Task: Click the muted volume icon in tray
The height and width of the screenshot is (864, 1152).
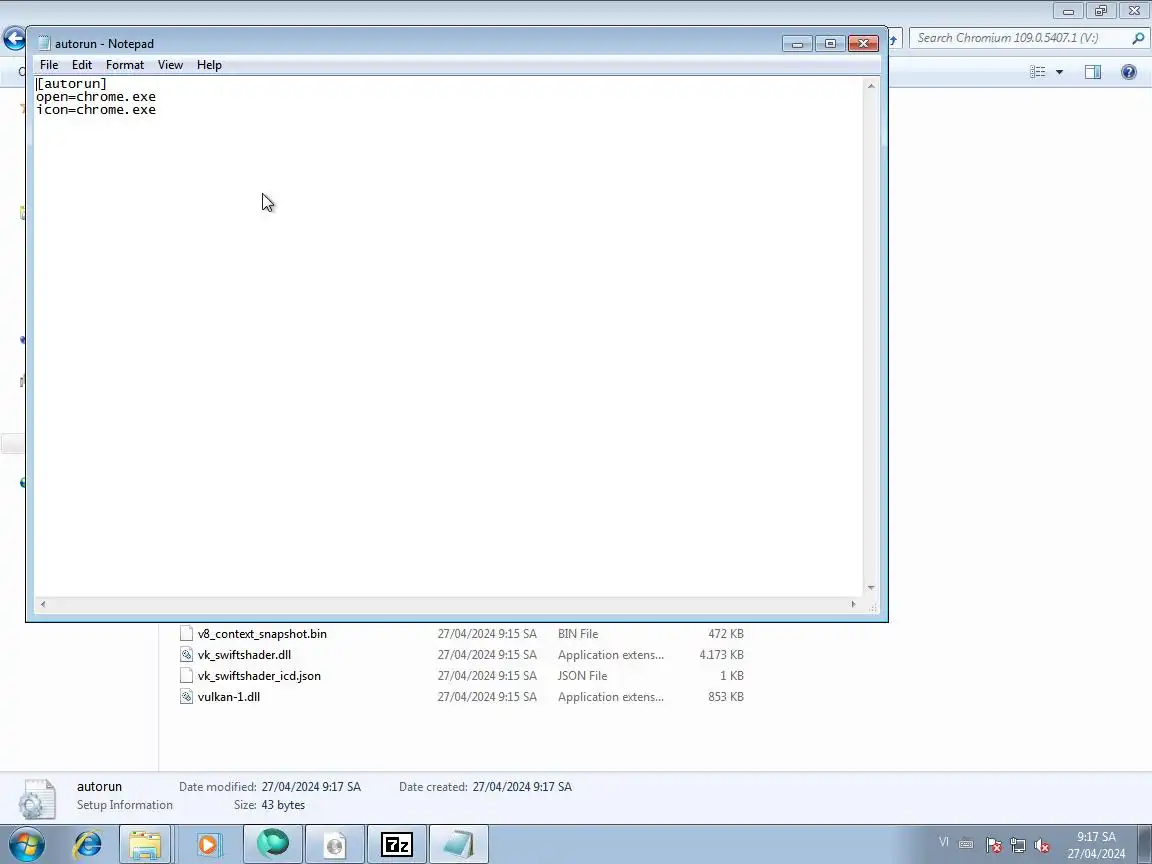Action: tap(1042, 846)
